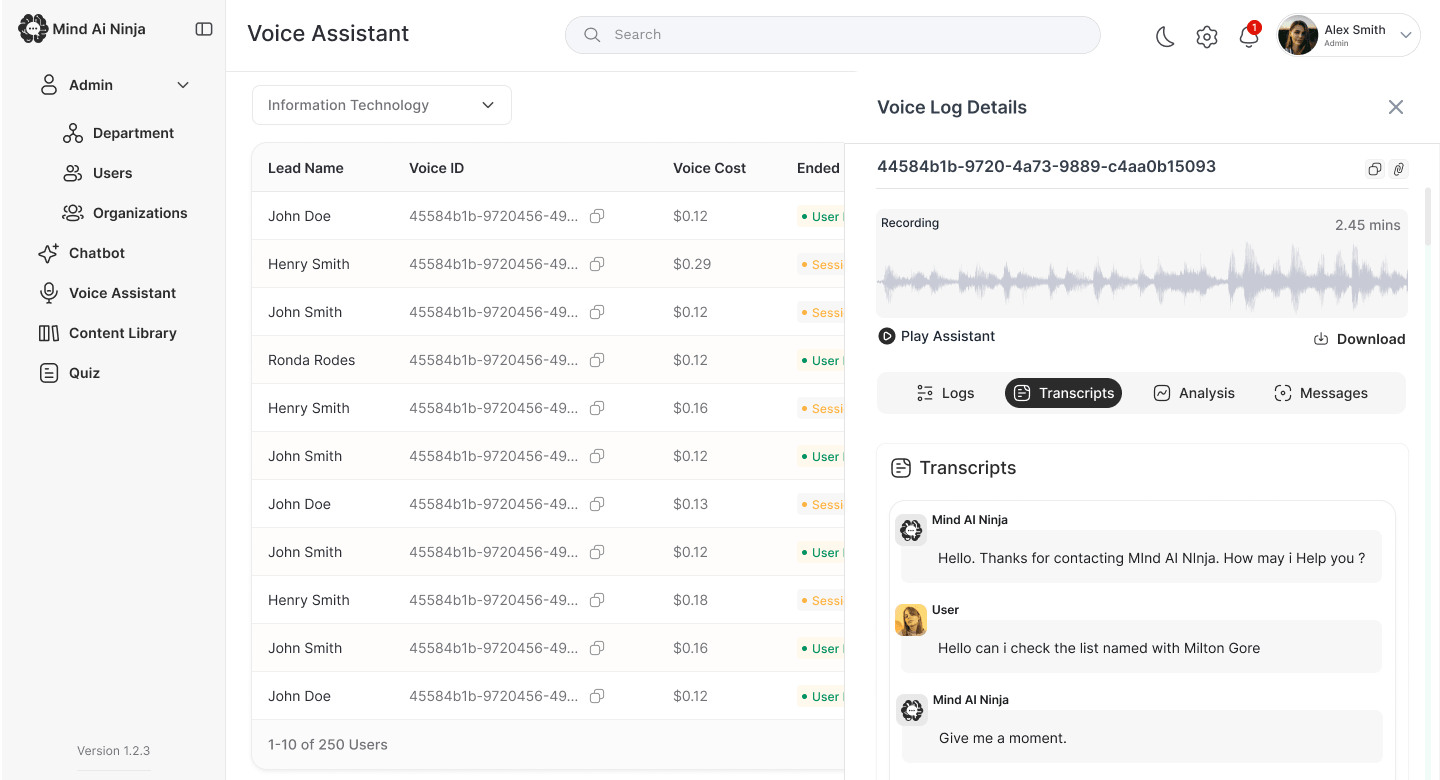Switch to the Analysis tab

click(1194, 393)
